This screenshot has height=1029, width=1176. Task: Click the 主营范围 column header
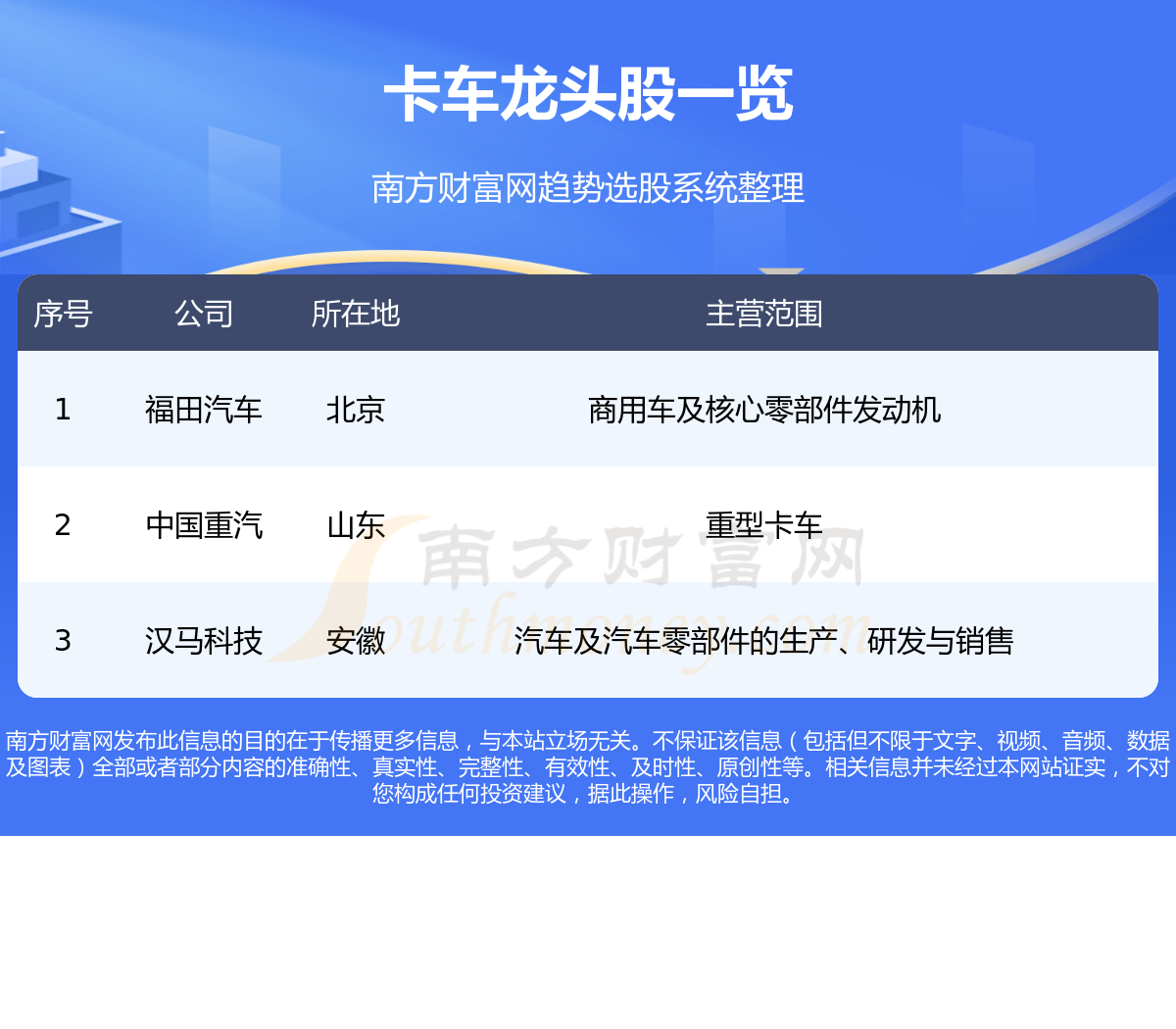pyautogui.click(x=764, y=314)
